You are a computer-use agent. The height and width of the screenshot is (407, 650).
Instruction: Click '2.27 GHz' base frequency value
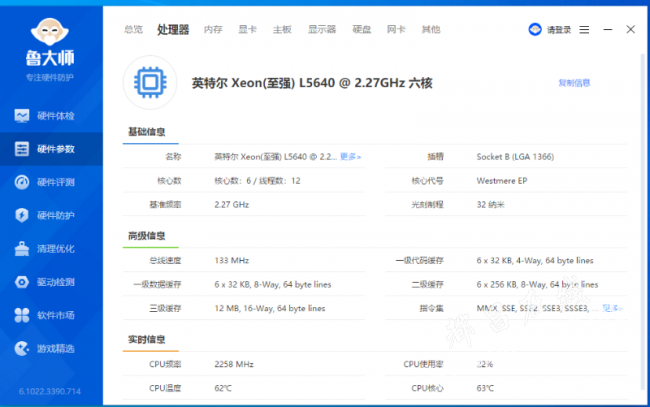232,205
